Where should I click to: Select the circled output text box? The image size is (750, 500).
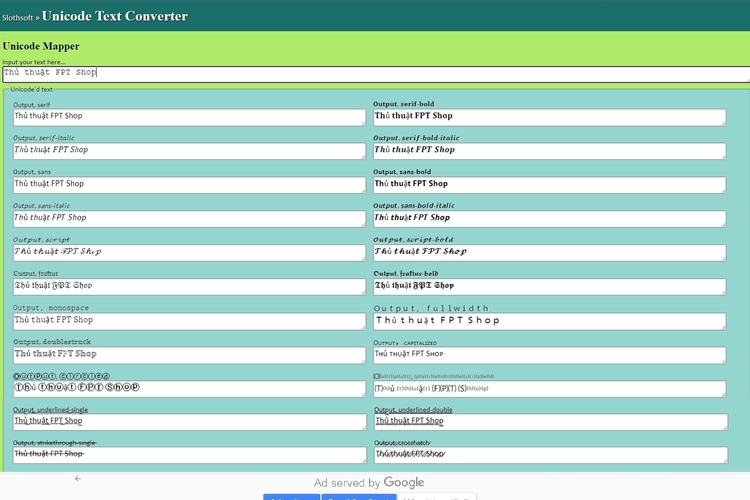(189, 389)
